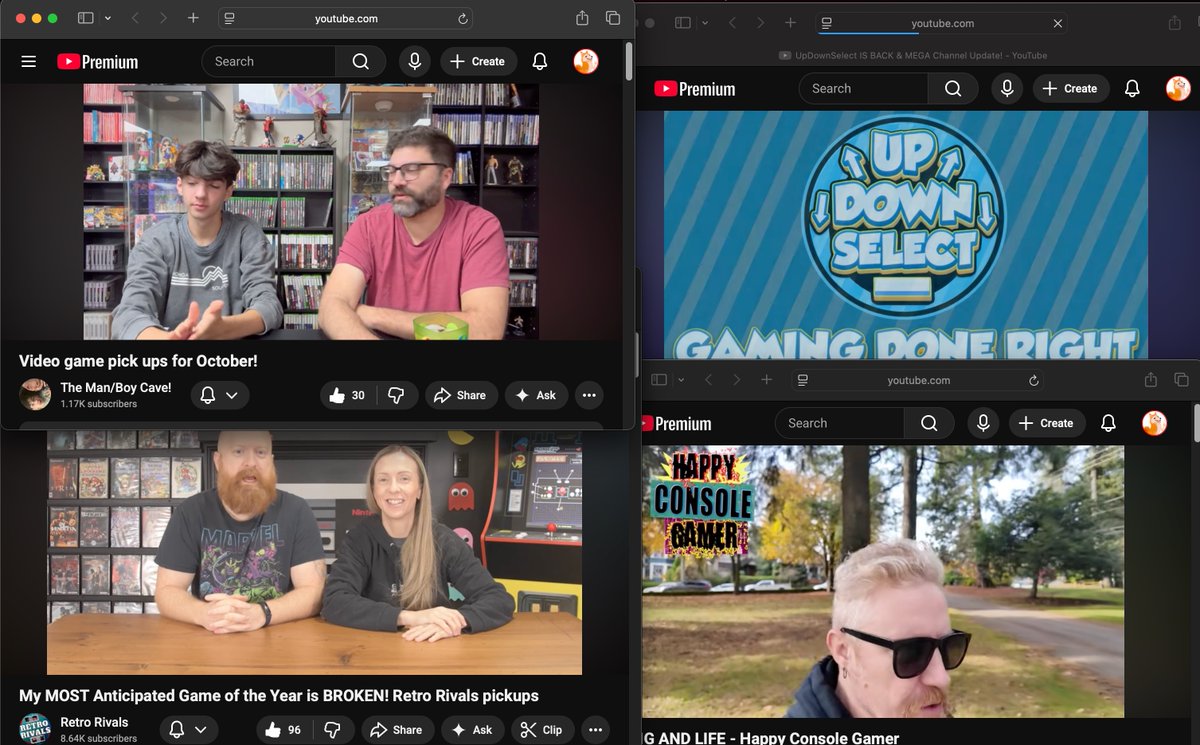Click The Man/Boy Cave channel avatar
Screen dimensions: 1200x745
click(x=35, y=394)
